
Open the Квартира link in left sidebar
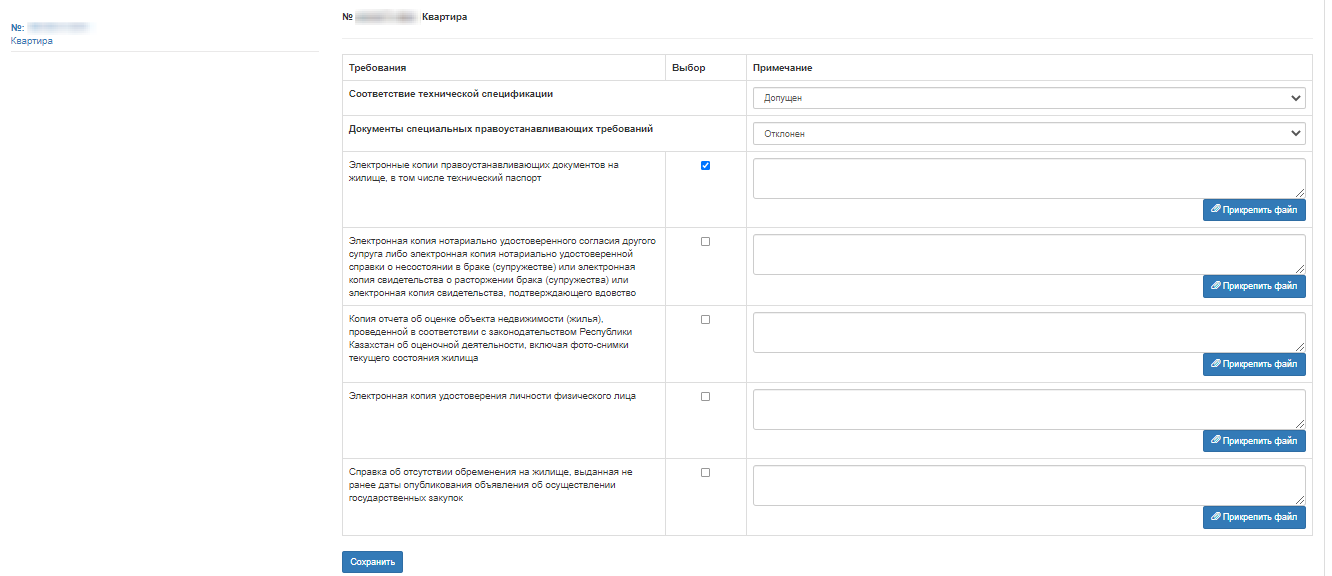click(31, 41)
